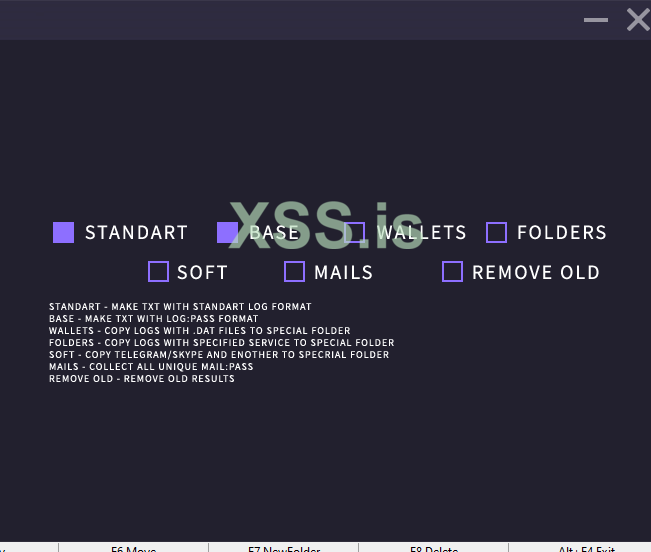Image resolution: width=651 pixels, height=552 pixels.
Task: Click the SOFT description line
Action: 219,355
